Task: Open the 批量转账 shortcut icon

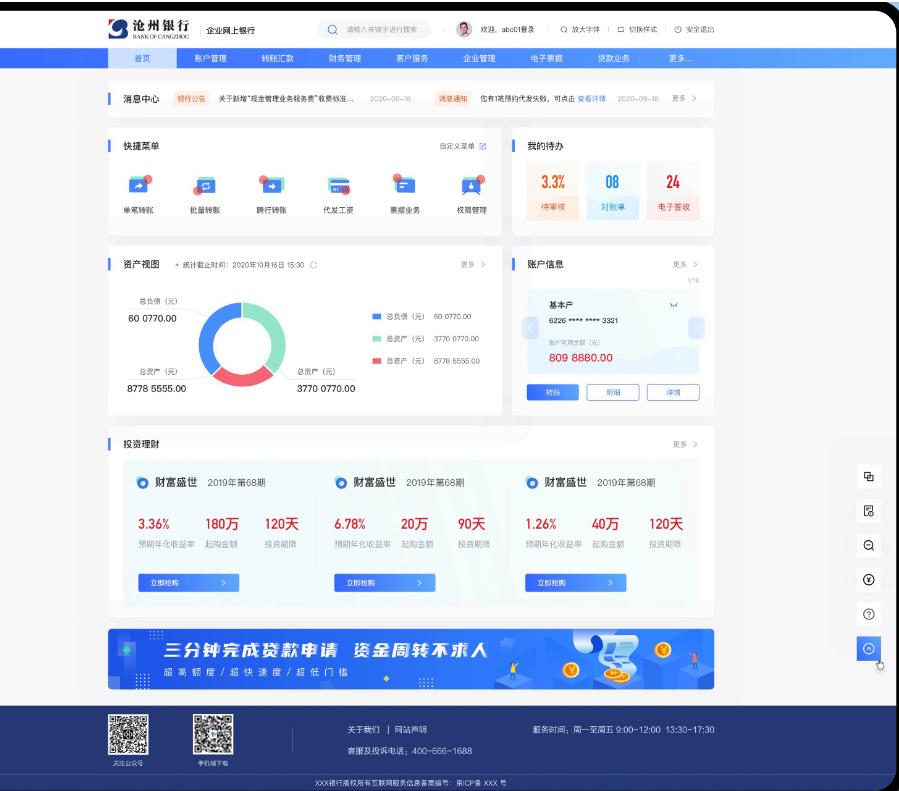Action: 205,186
